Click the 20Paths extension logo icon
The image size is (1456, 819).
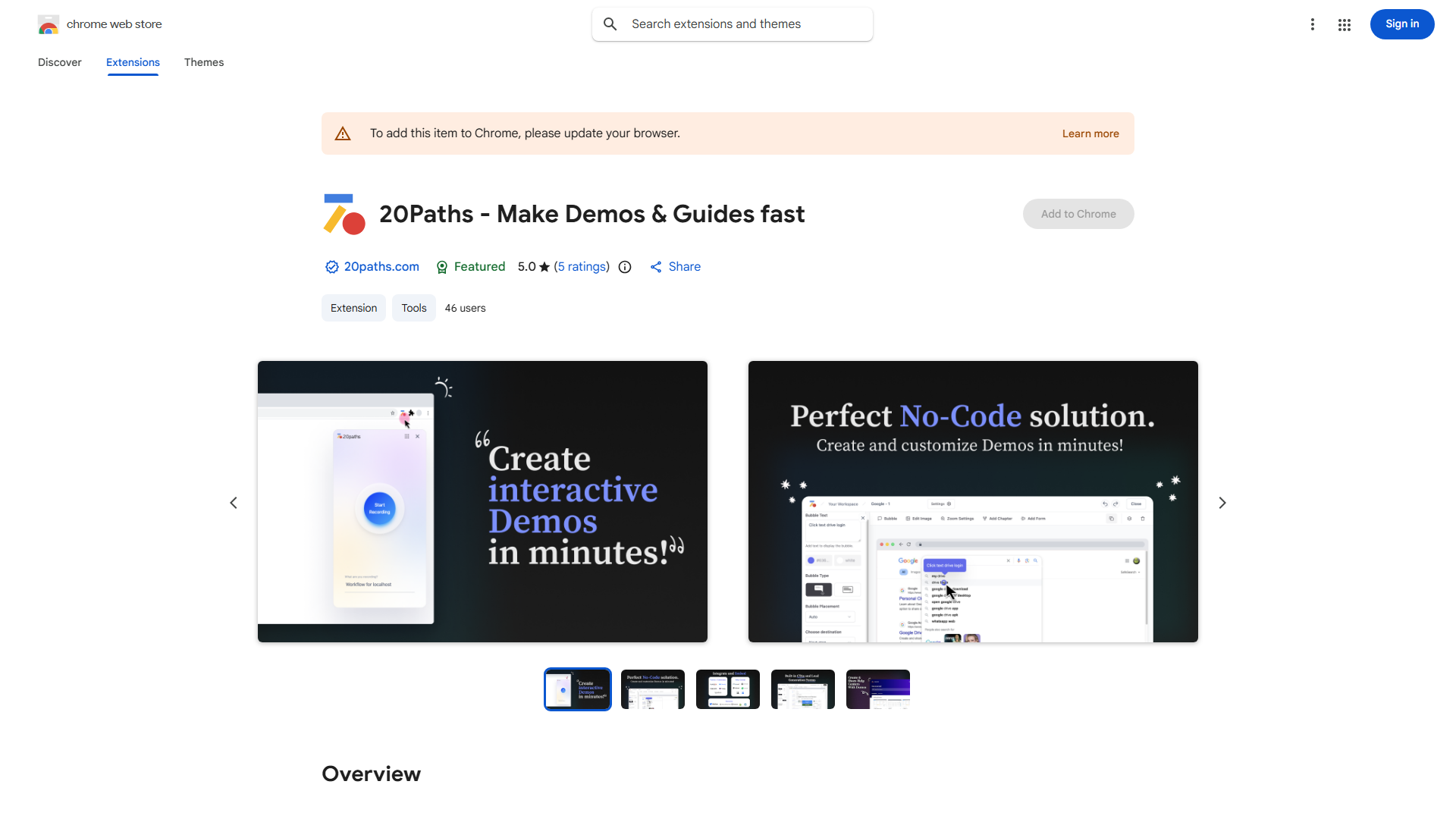pos(344,215)
